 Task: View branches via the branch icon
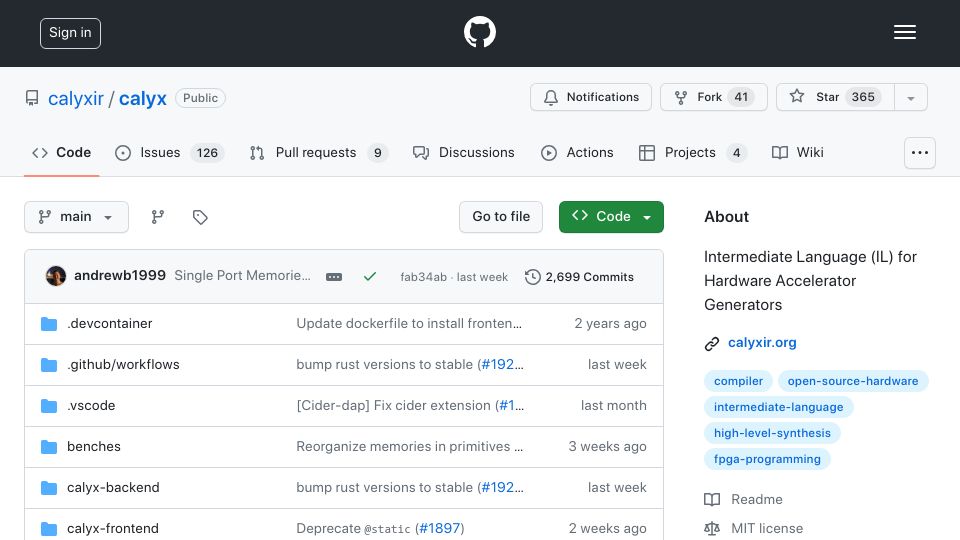(158, 217)
